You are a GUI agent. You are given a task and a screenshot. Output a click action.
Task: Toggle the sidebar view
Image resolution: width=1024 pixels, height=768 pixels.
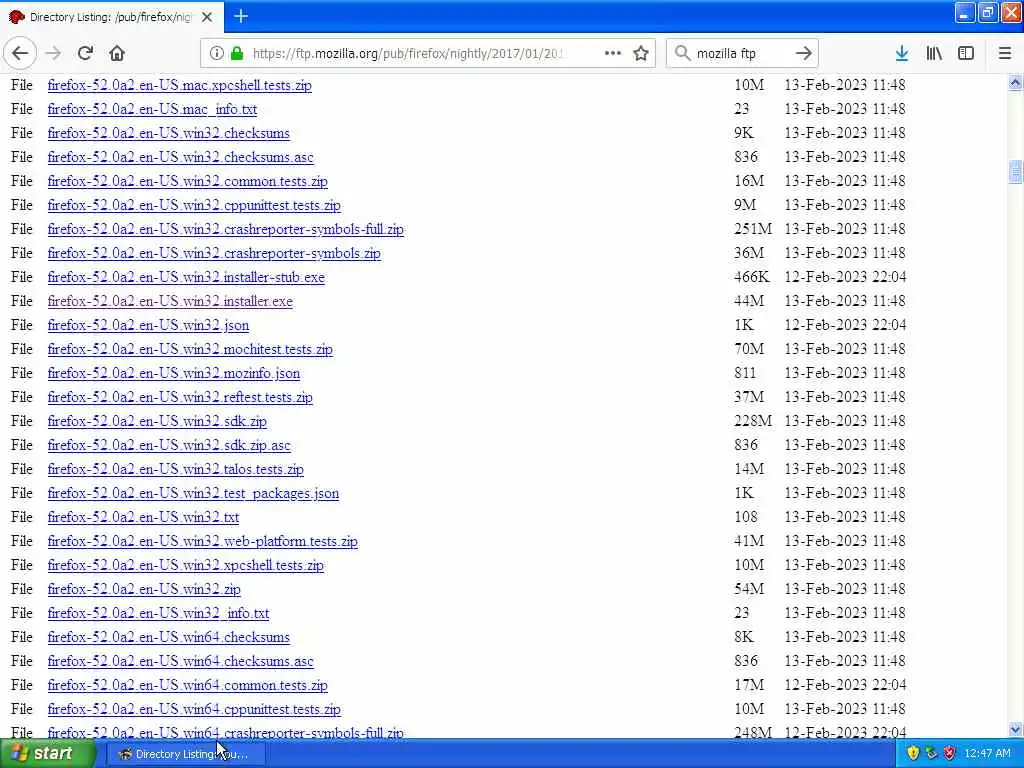pyautogui.click(x=966, y=53)
